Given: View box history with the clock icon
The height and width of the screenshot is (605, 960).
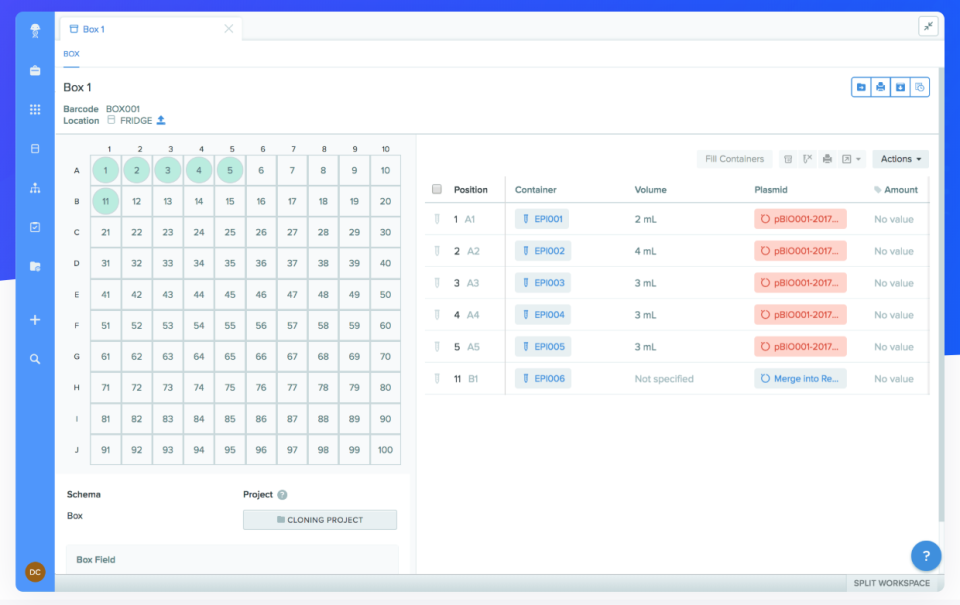Looking at the screenshot, I should click(918, 87).
